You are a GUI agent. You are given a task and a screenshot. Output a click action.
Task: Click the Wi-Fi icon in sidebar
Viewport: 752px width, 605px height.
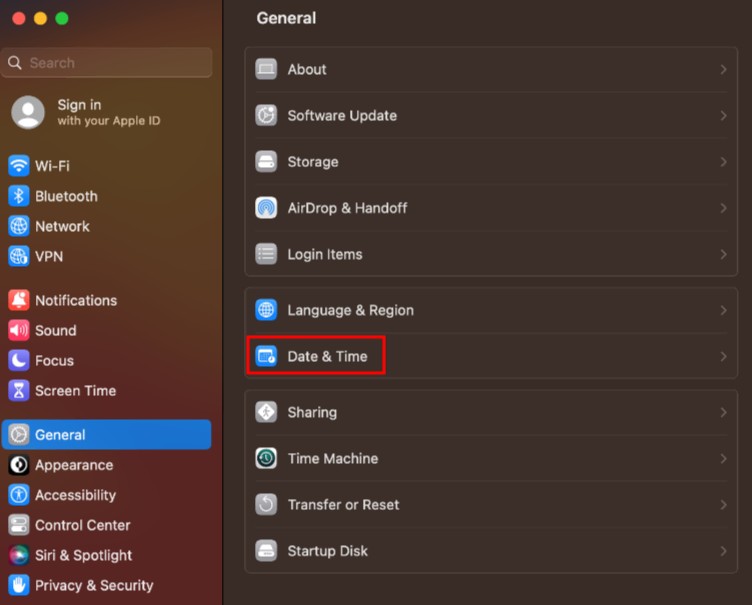[19, 166]
